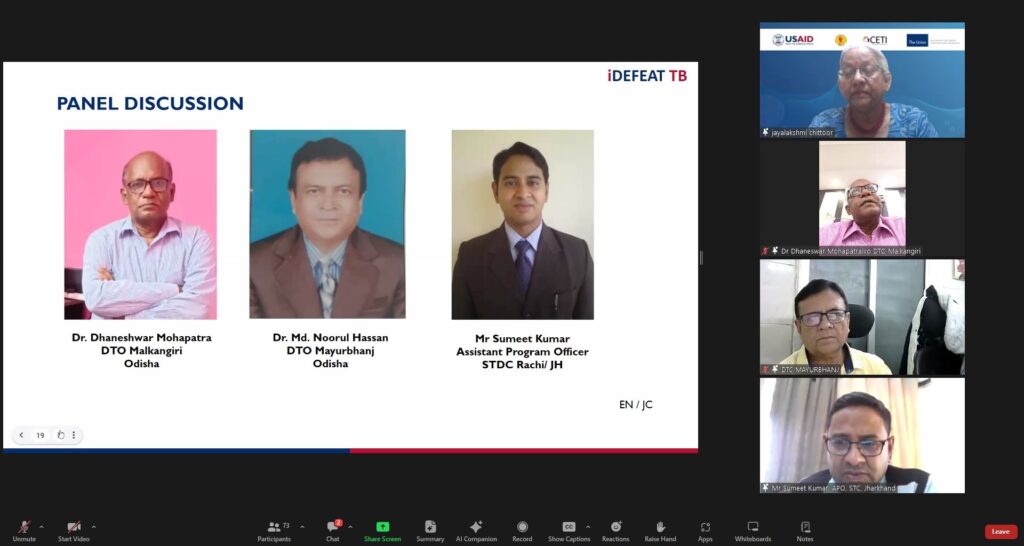1024x546 pixels.
Task: Open the slide control three-dot menu
Action: [73, 435]
